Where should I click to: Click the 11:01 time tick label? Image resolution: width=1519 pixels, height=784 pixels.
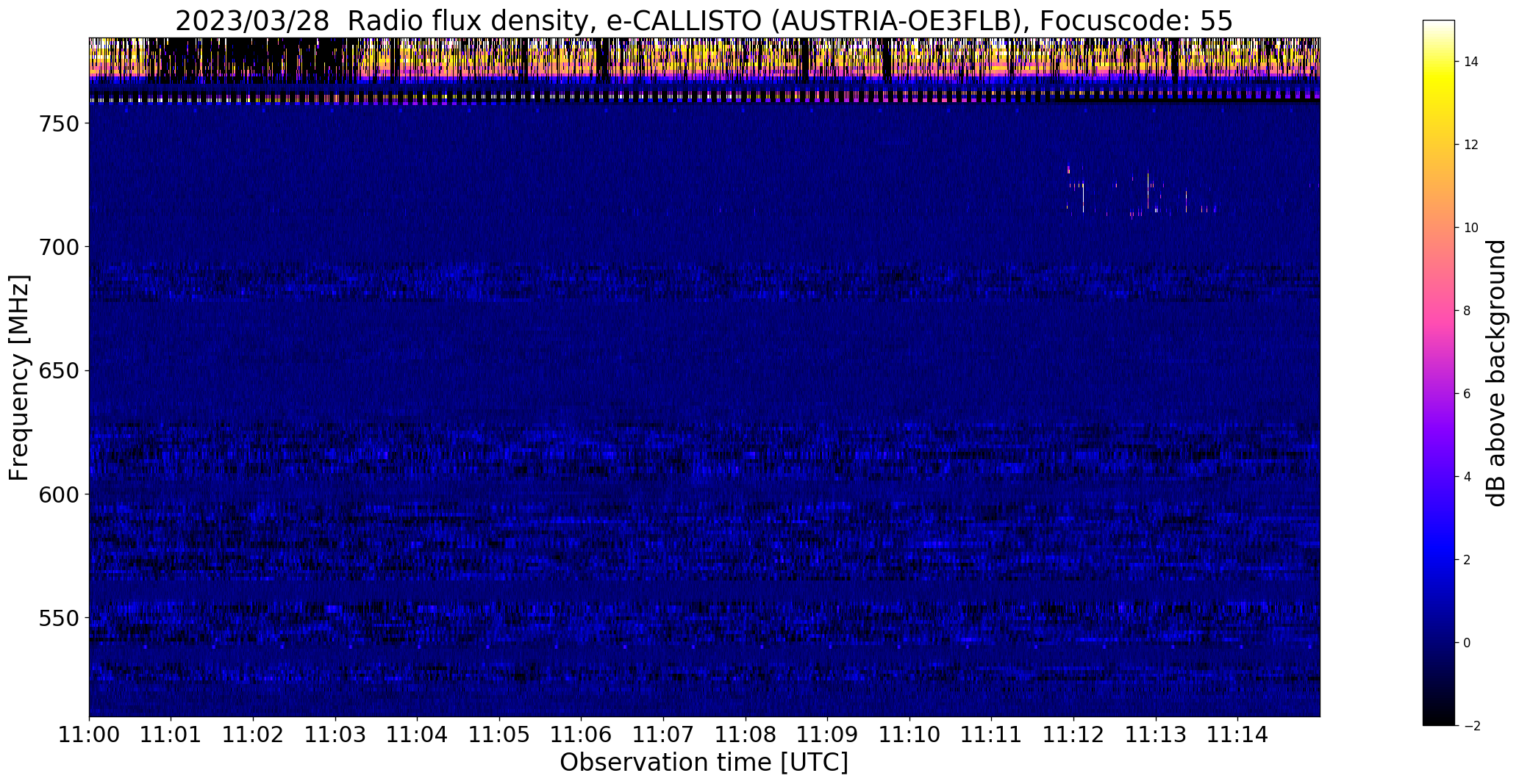pyautogui.click(x=171, y=735)
